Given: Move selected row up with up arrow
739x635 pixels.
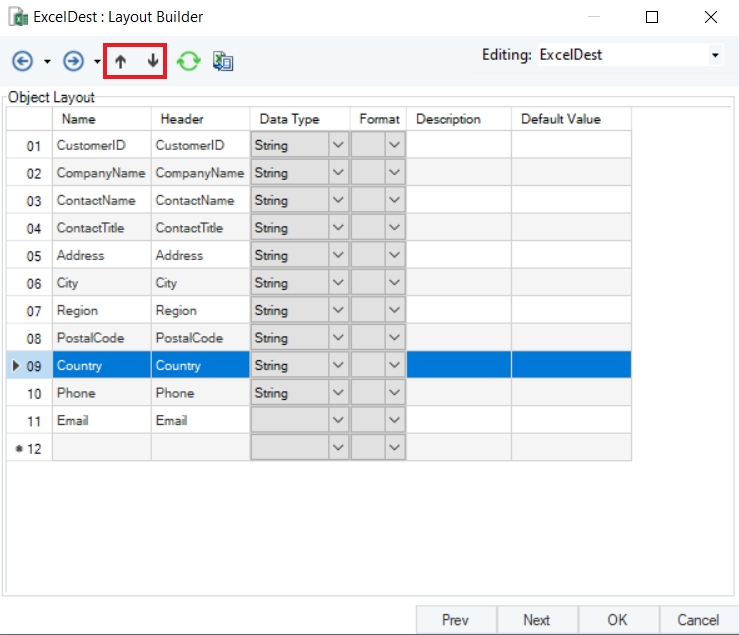Looking at the screenshot, I should (120, 61).
